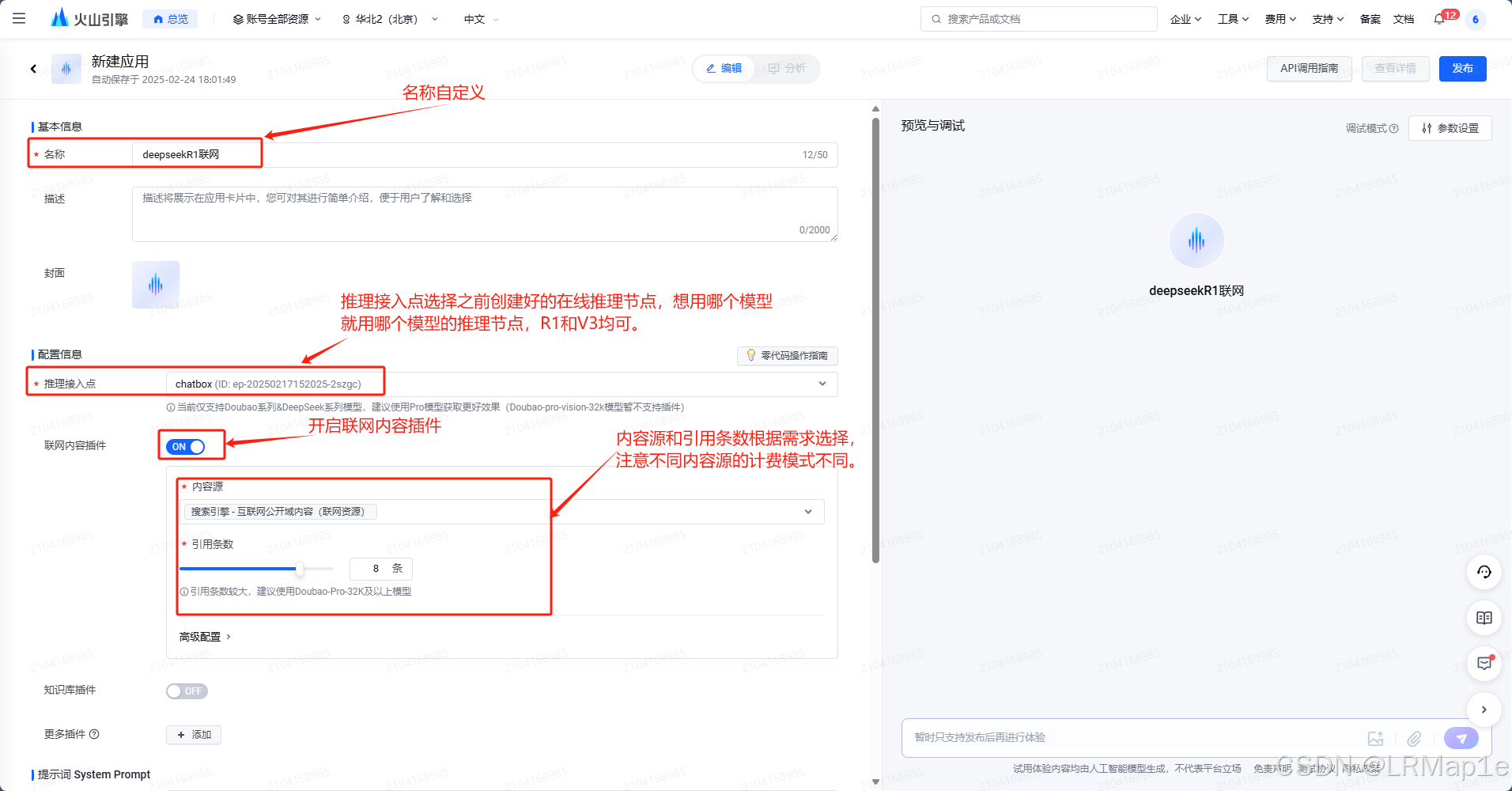Click the 描述 textarea
This screenshot has height=791, width=1512.
tap(485, 214)
